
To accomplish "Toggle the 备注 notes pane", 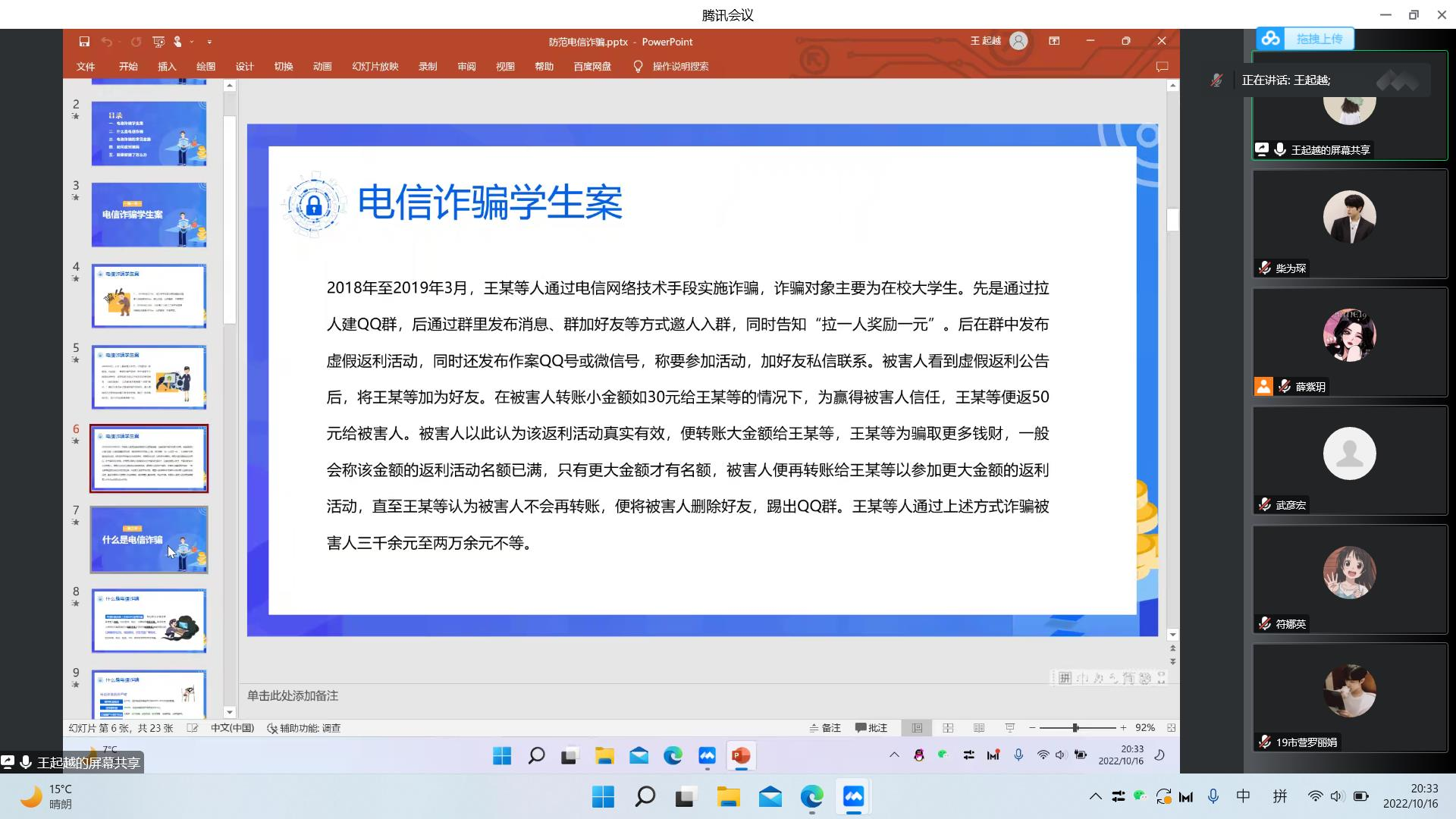I will point(825,728).
